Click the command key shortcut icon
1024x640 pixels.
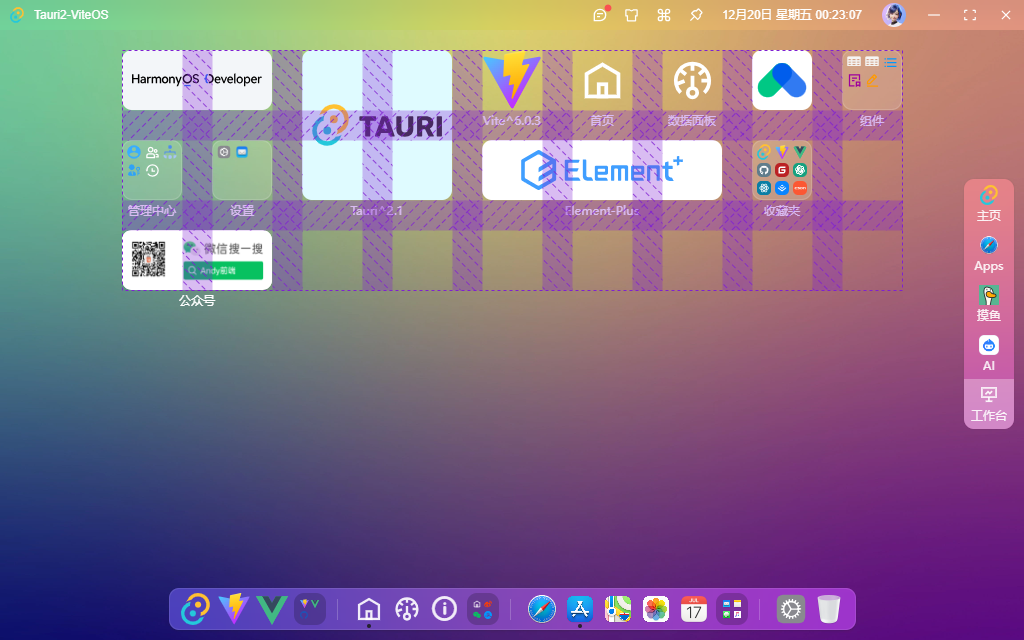click(x=664, y=15)
